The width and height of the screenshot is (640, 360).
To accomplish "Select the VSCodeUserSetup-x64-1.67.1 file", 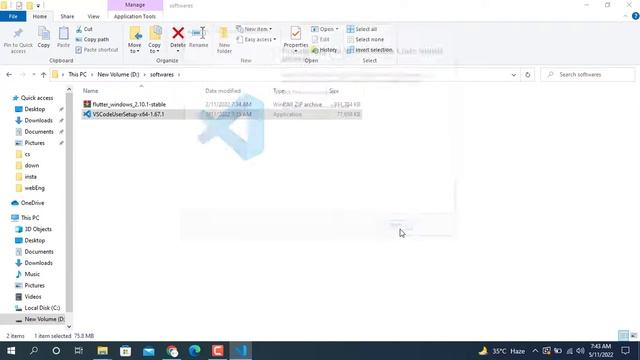I will (x=128, y=114).
